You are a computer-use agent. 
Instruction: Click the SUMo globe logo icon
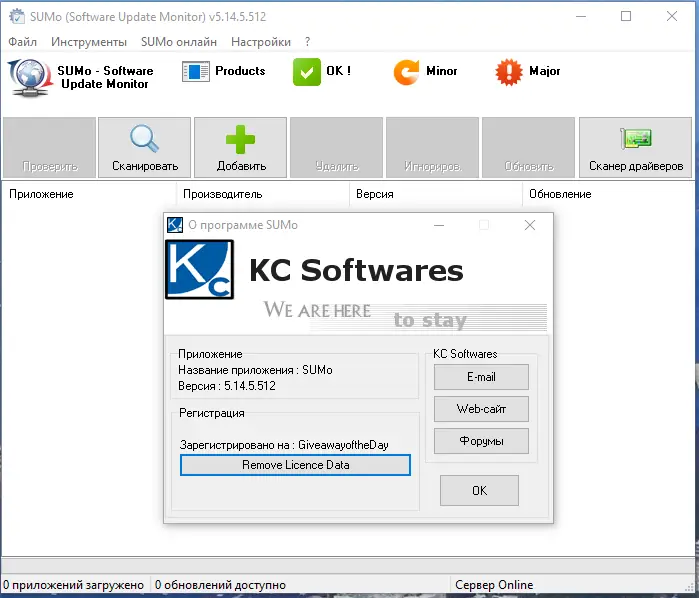pos(29,78)
